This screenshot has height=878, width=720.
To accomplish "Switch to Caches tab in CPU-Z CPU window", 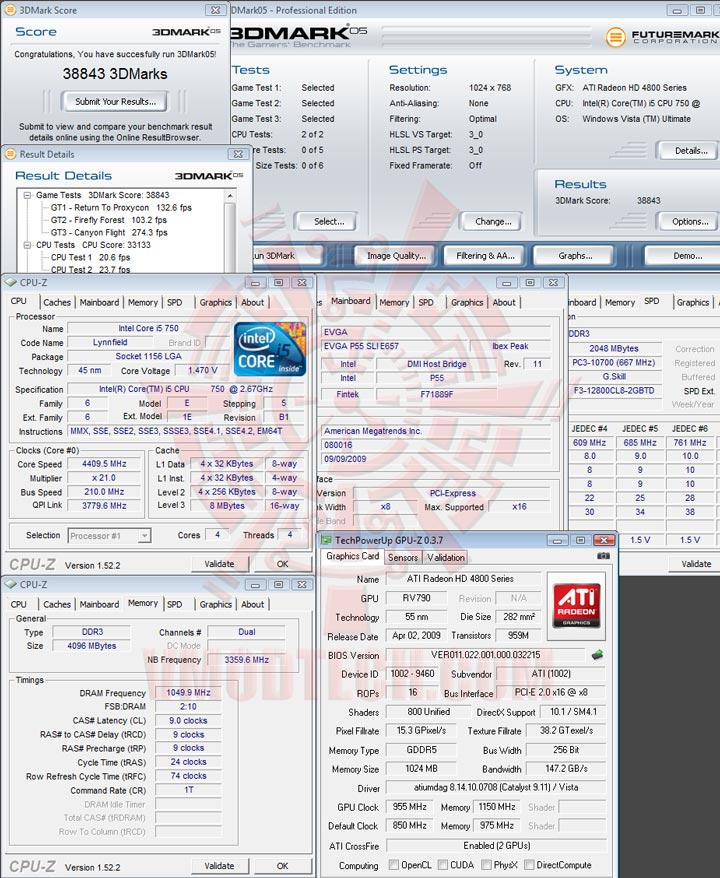I will click(57, 302).
